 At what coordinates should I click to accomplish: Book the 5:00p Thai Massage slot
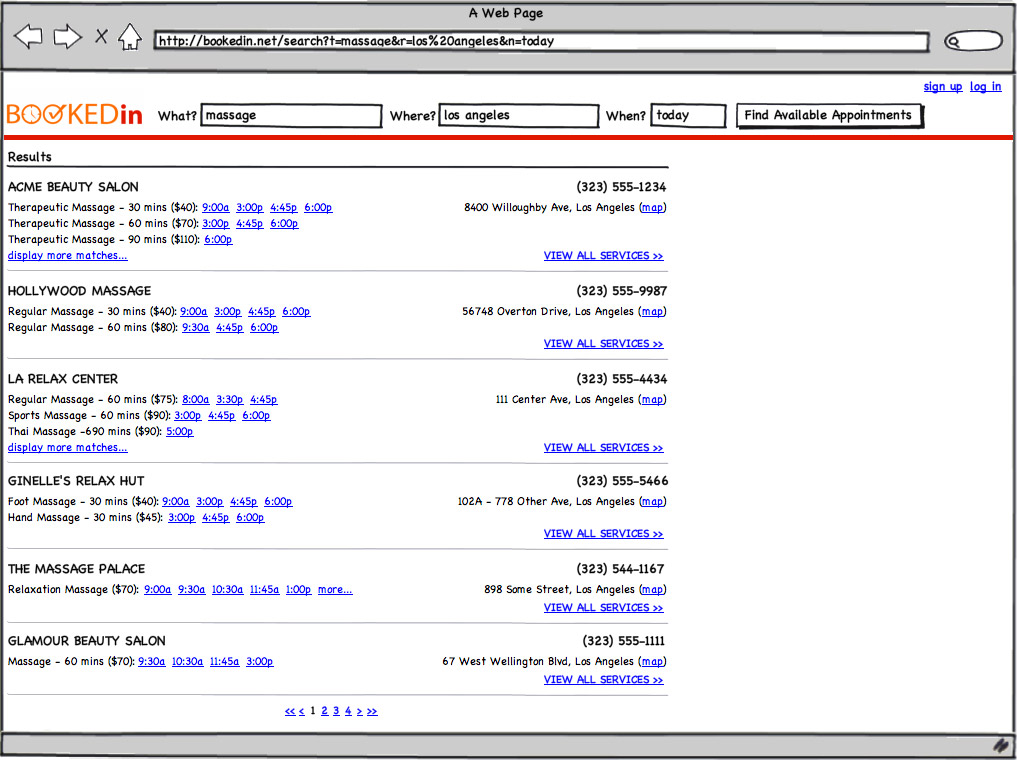pyautogui.click(x=180, y=431)
